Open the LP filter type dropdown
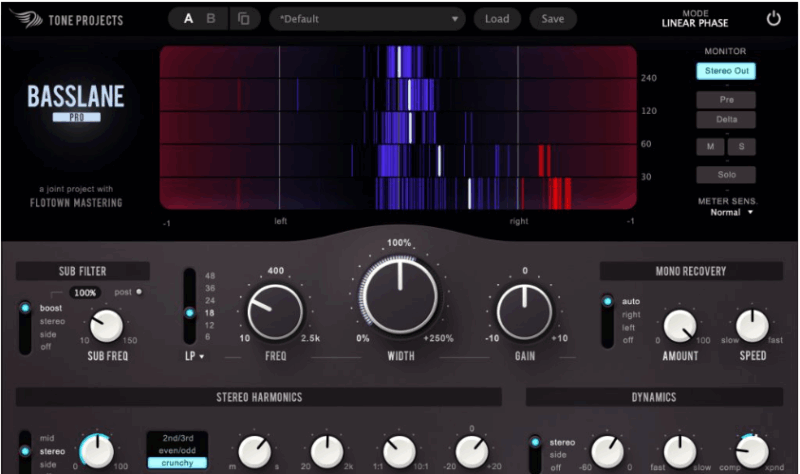The width and height of the screenshot is (800, 474). [x=194, y=356]
